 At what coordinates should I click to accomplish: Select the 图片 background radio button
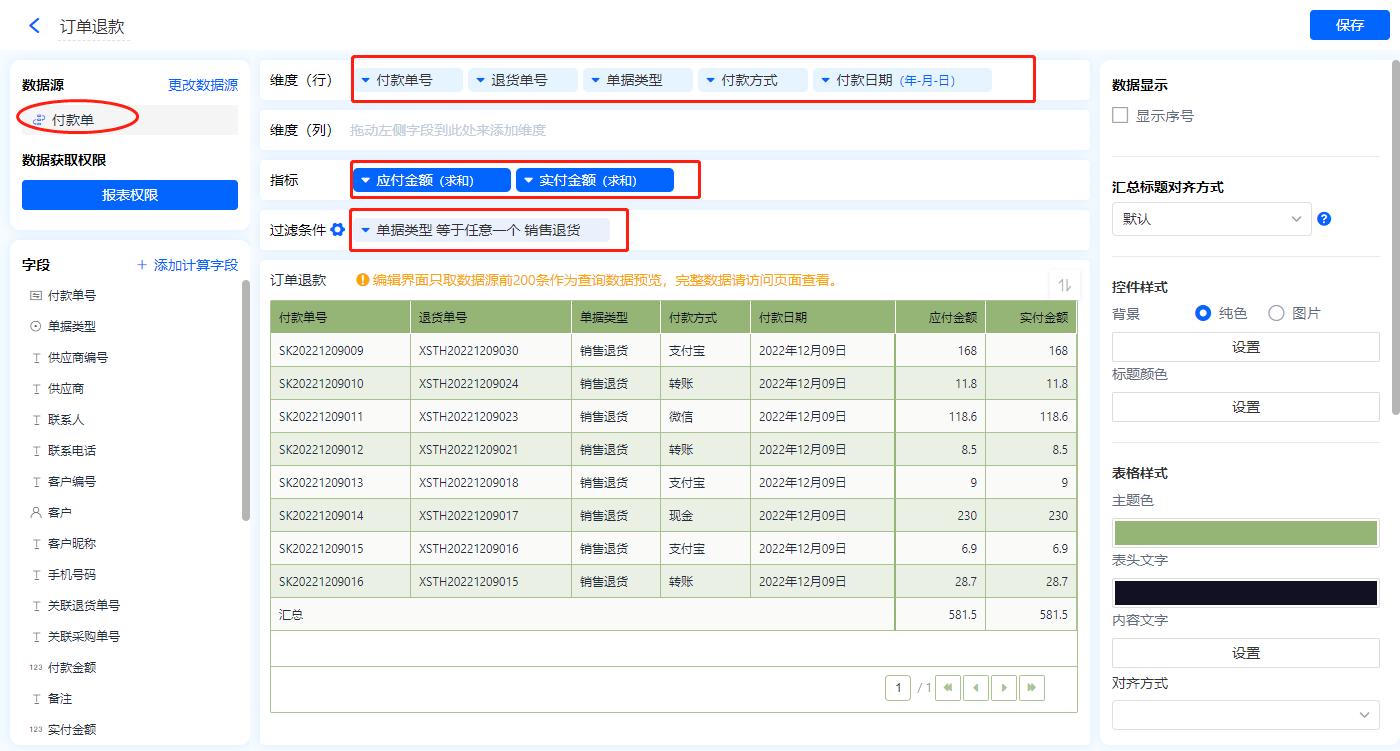[x=1276, y=313]
